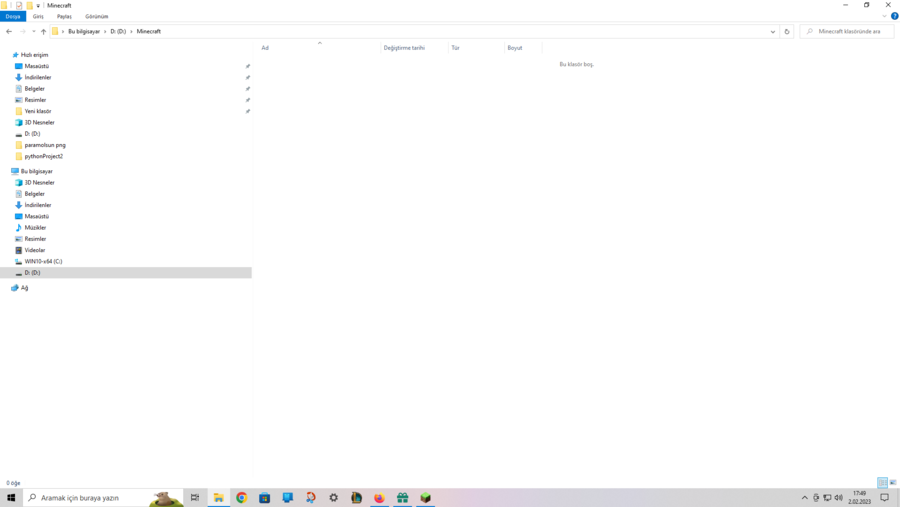The height and width of the screenshot is (507, 900).
Task: Switch to details view icon
Action: [882, 483]
